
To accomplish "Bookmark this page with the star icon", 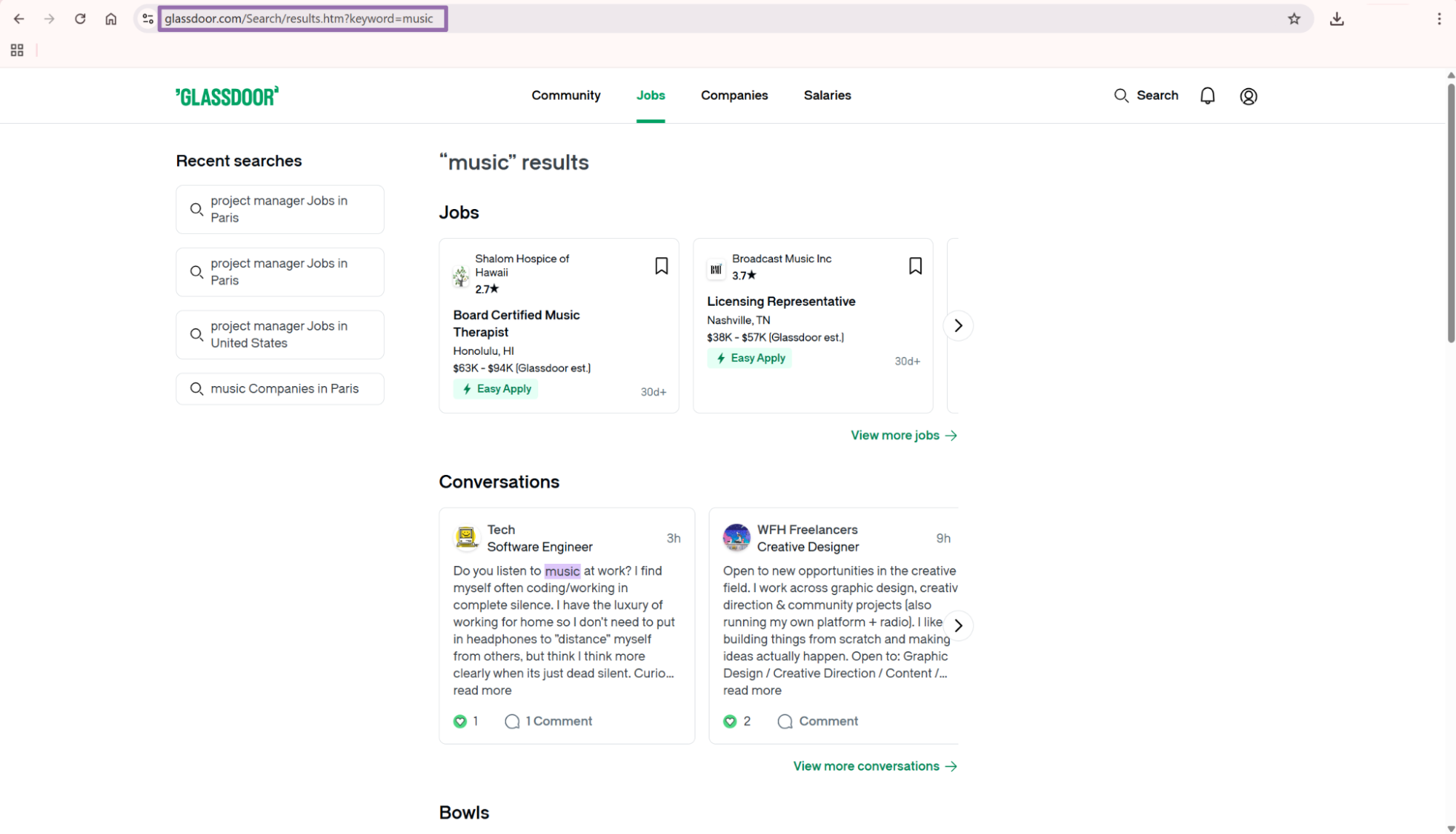I will click(x=1294, y=19).
